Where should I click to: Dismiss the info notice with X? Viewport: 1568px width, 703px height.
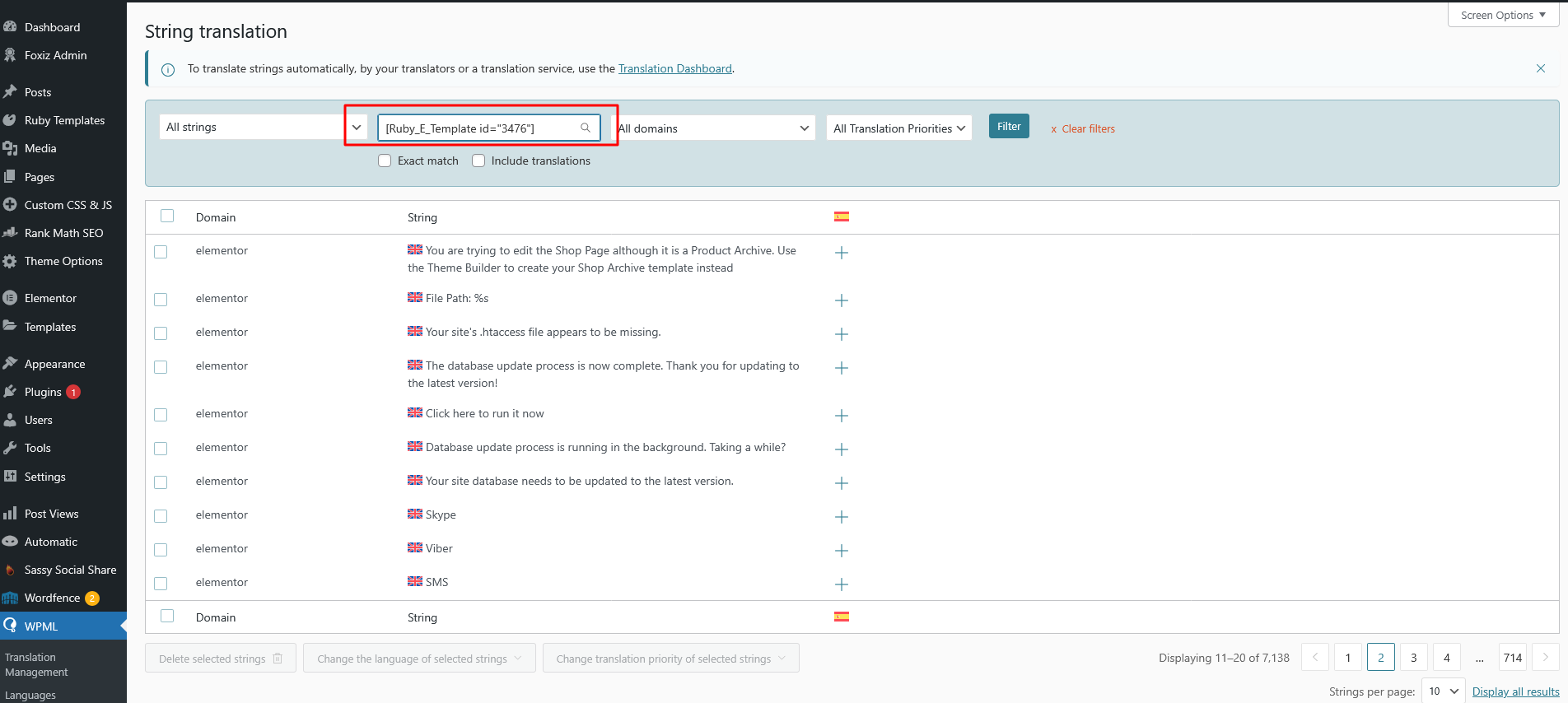(x=1541, y=68)
